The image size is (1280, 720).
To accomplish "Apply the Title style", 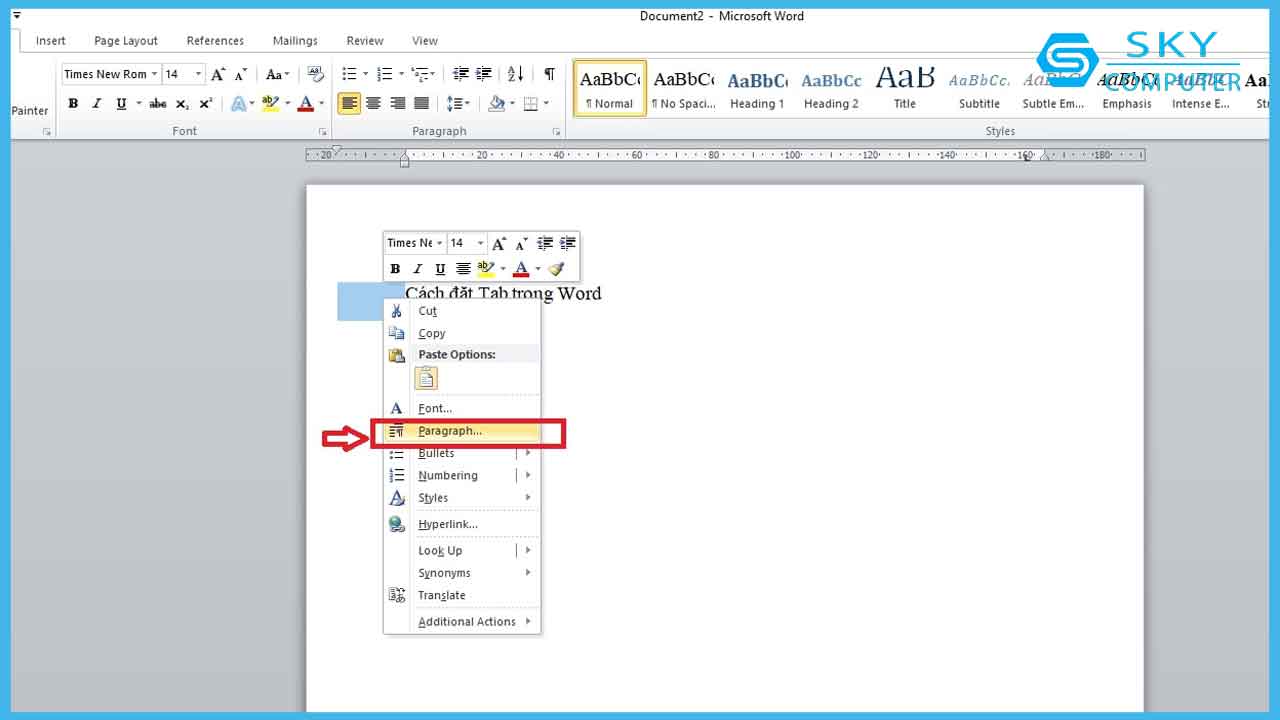I will [x=905, y=89].
